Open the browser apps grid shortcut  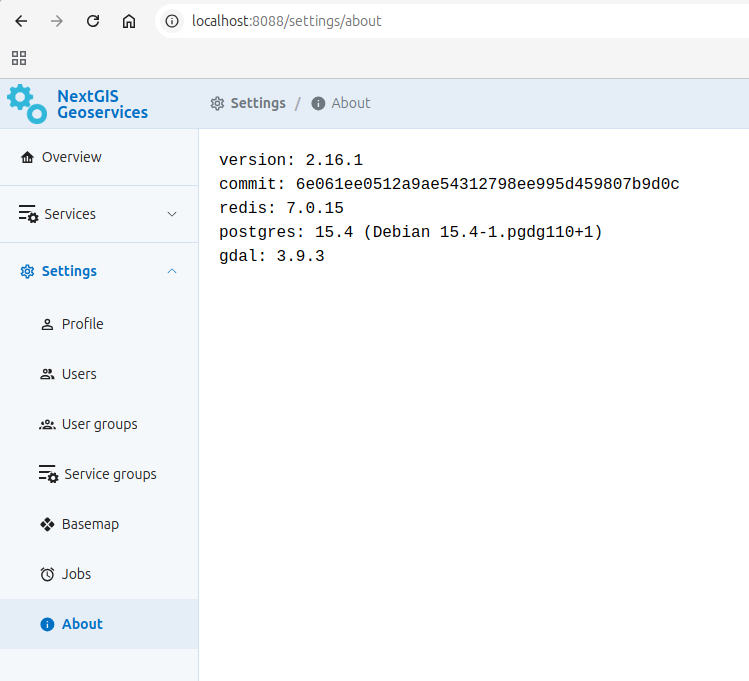(x=19, y=58)
